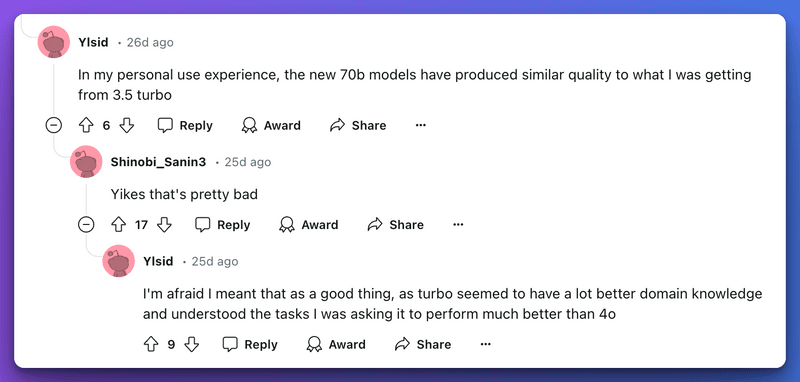The image size is (800, 382).
Task: Upvote Ylsid's comment about 70b models
Action: point(85,125)
